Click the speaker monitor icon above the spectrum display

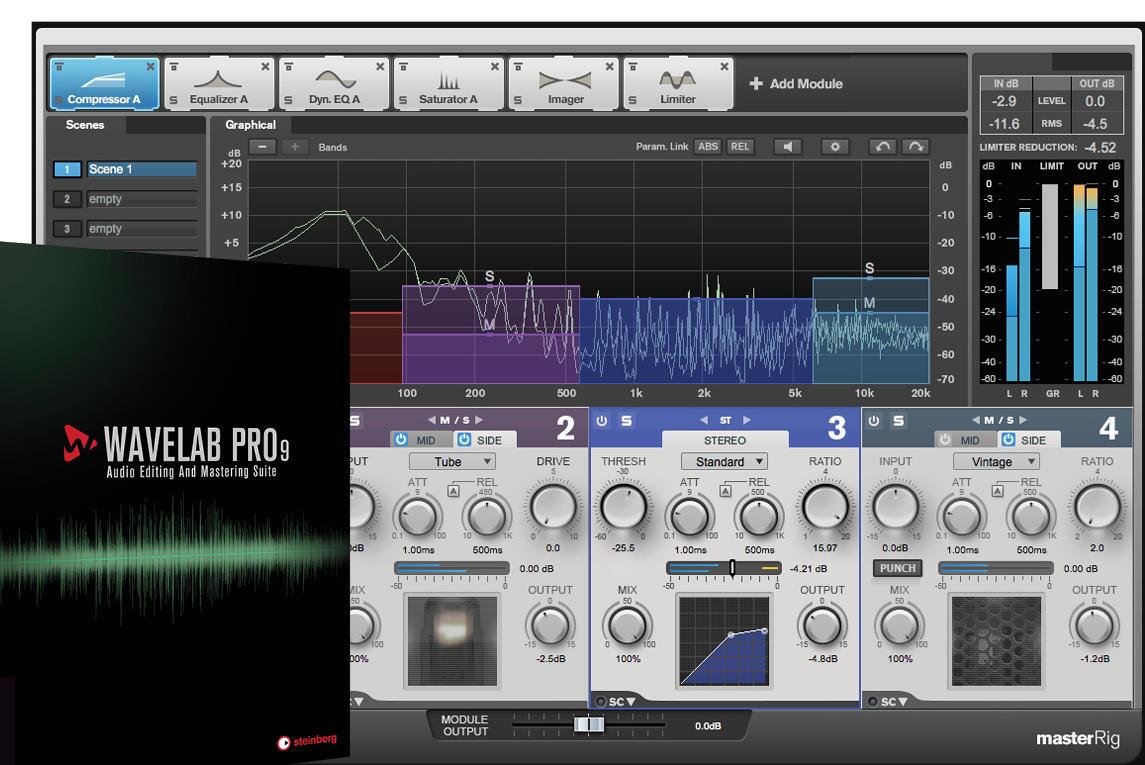(788, 147)
